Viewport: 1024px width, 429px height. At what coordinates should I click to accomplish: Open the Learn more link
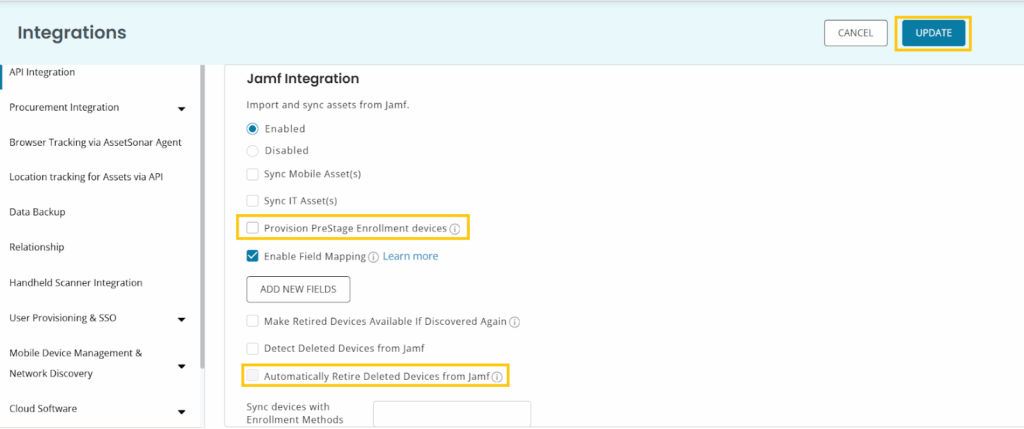[x=410, y=256]
